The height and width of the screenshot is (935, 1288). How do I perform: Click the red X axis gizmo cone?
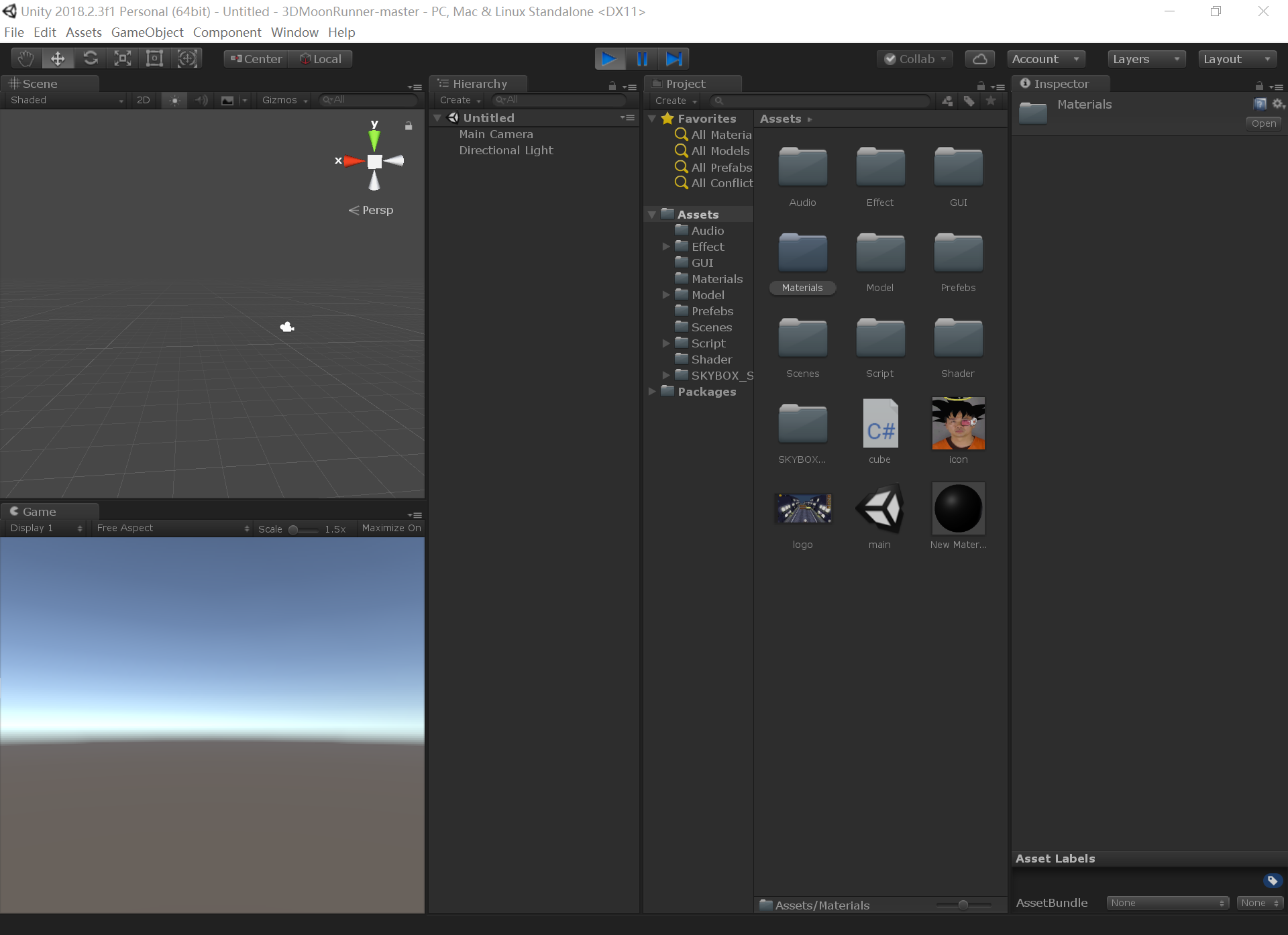point(354,161)
